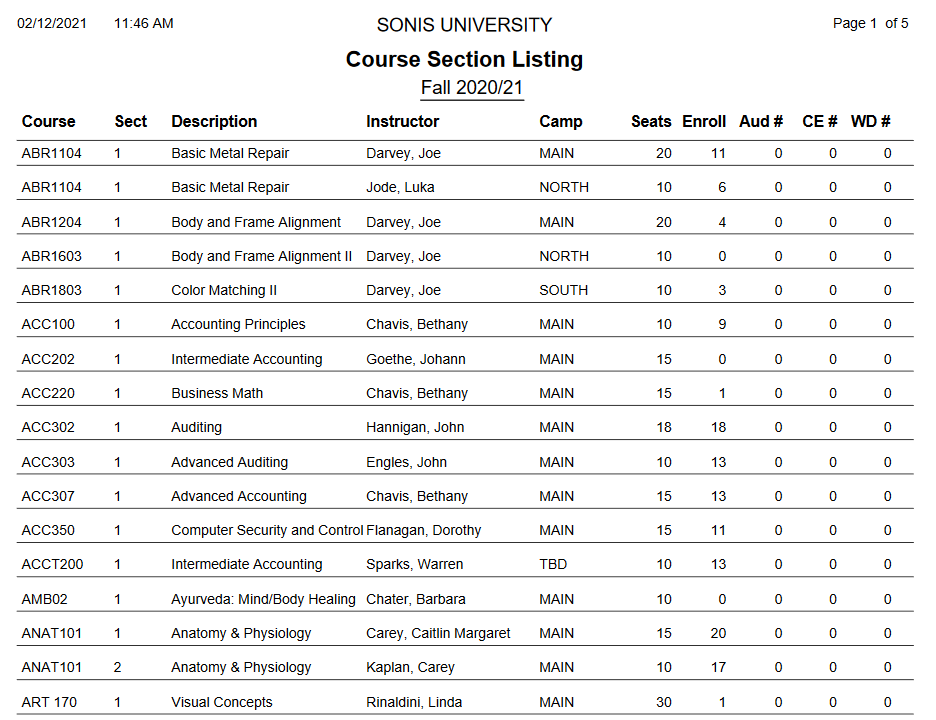Click the WD # column header
This screenshot has height=720, width=936.
tap(870, 122)
